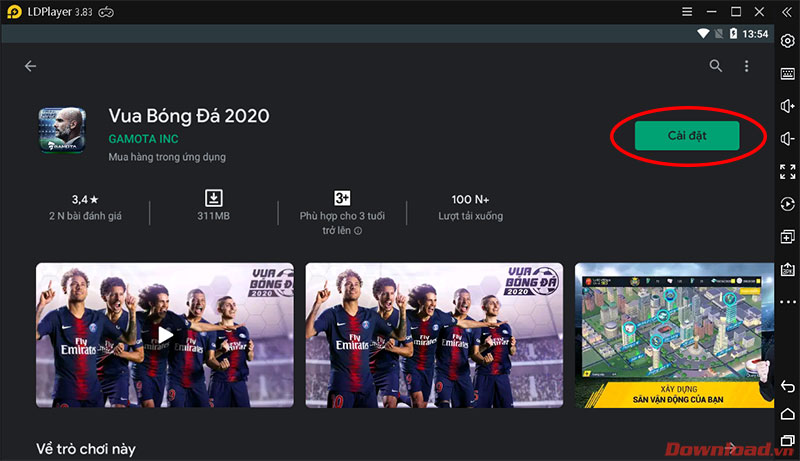
Task: Open the operation recorder icon
Action: click(787, 204)
